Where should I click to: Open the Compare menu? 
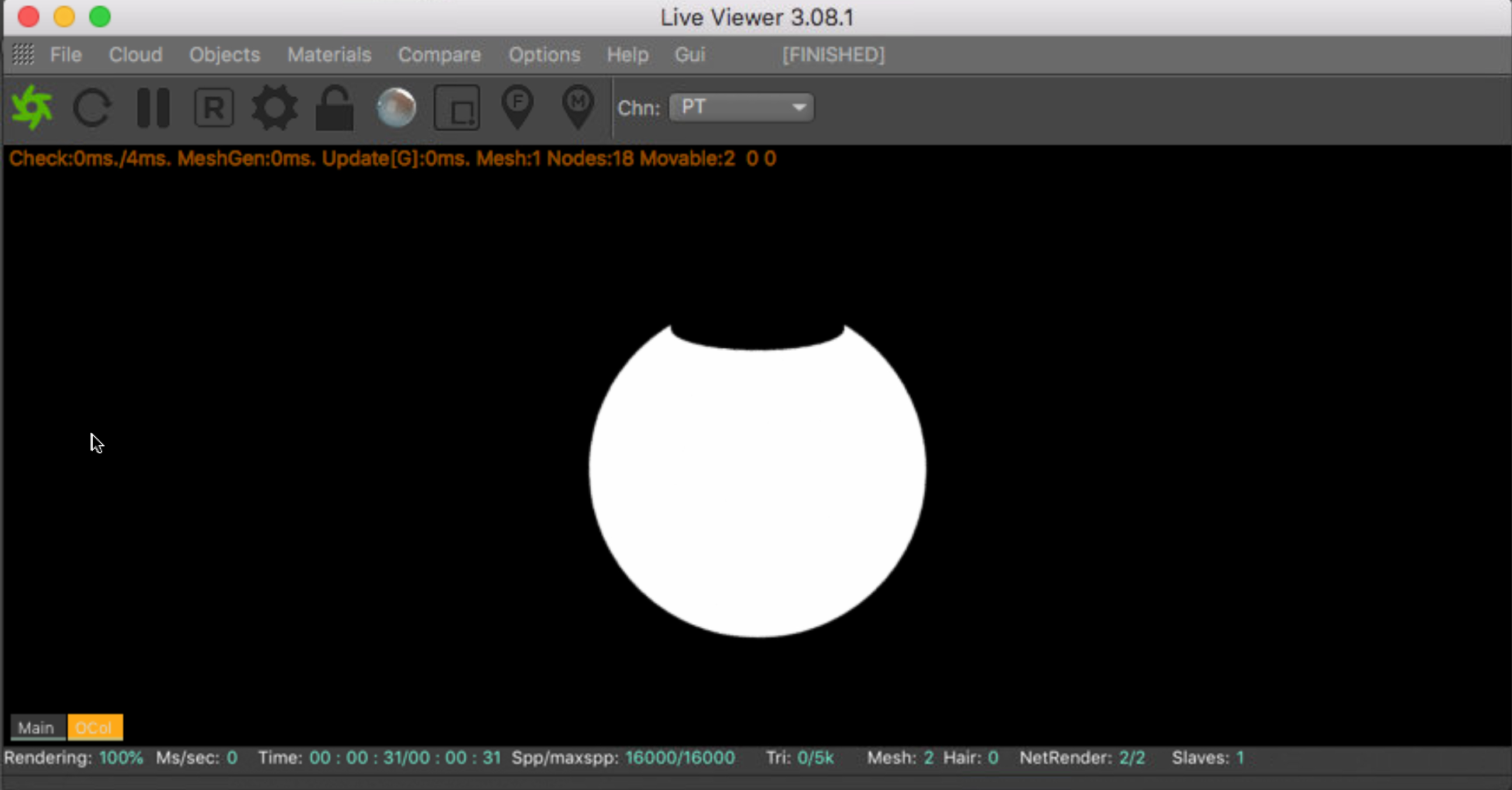coord(439,54)
